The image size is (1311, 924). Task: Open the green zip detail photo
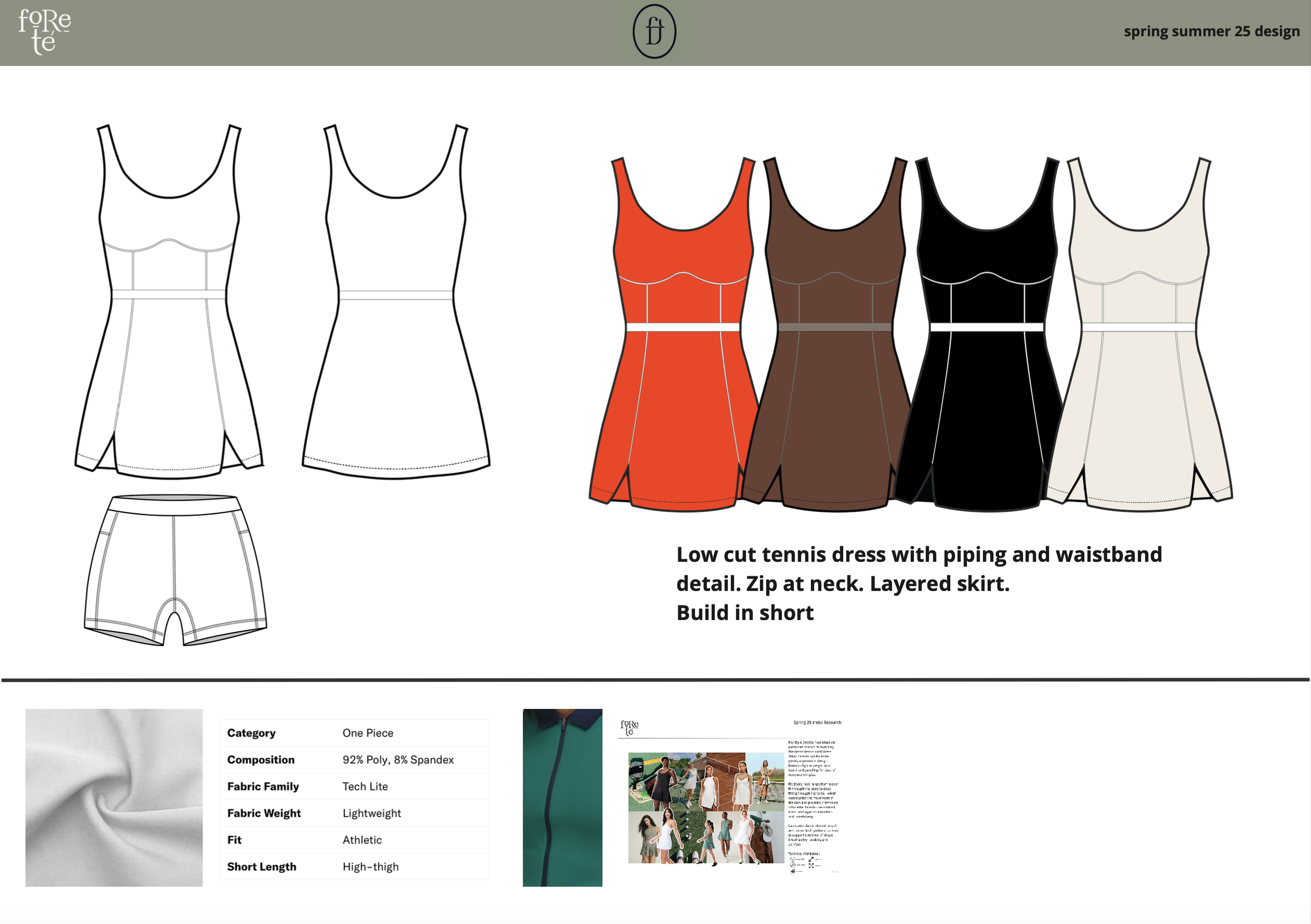tap(563, 797)
